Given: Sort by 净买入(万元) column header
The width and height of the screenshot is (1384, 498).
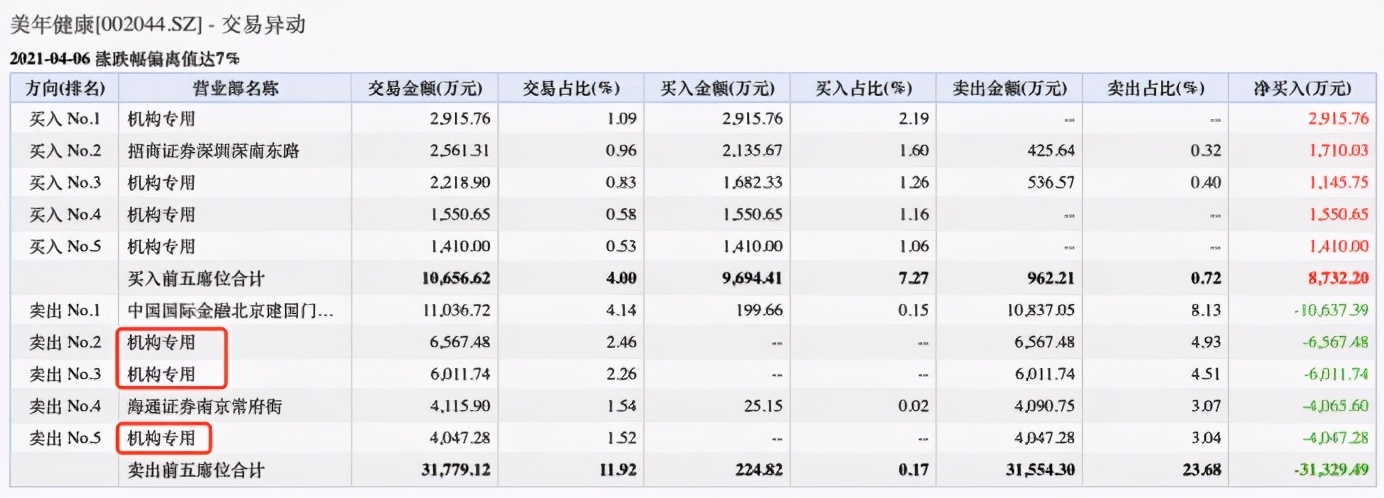Looking at the screenshot, I should coord(1307,88).
